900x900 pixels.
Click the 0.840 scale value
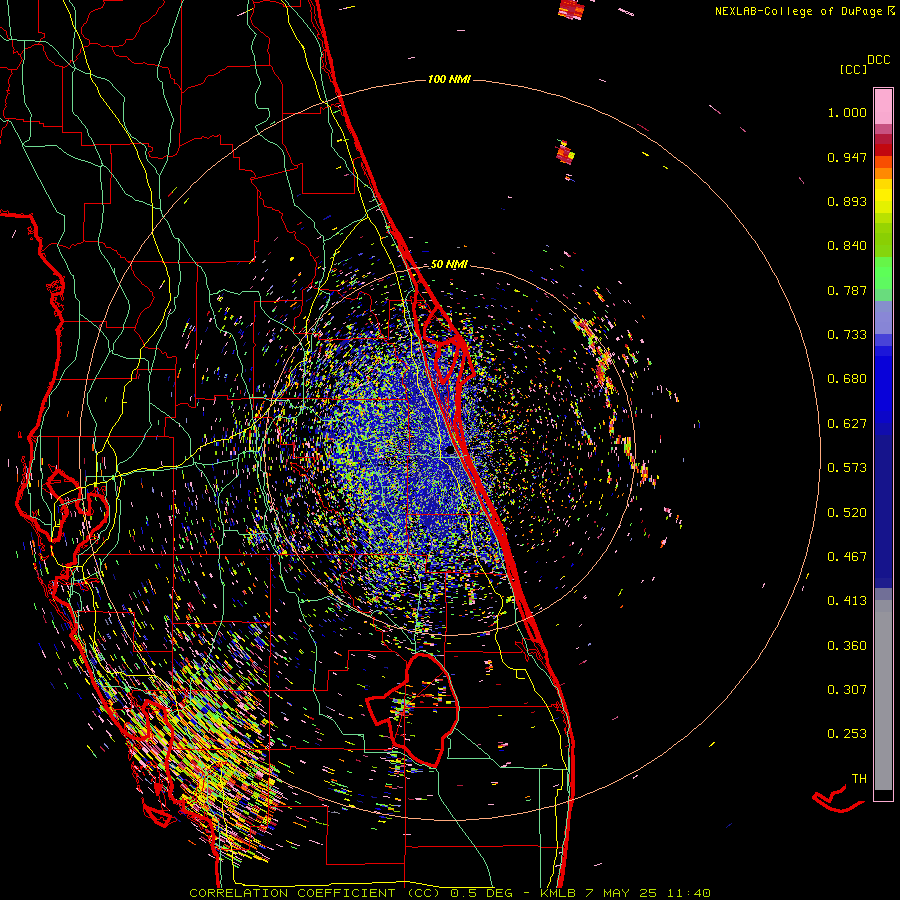[x=847, y=246]
